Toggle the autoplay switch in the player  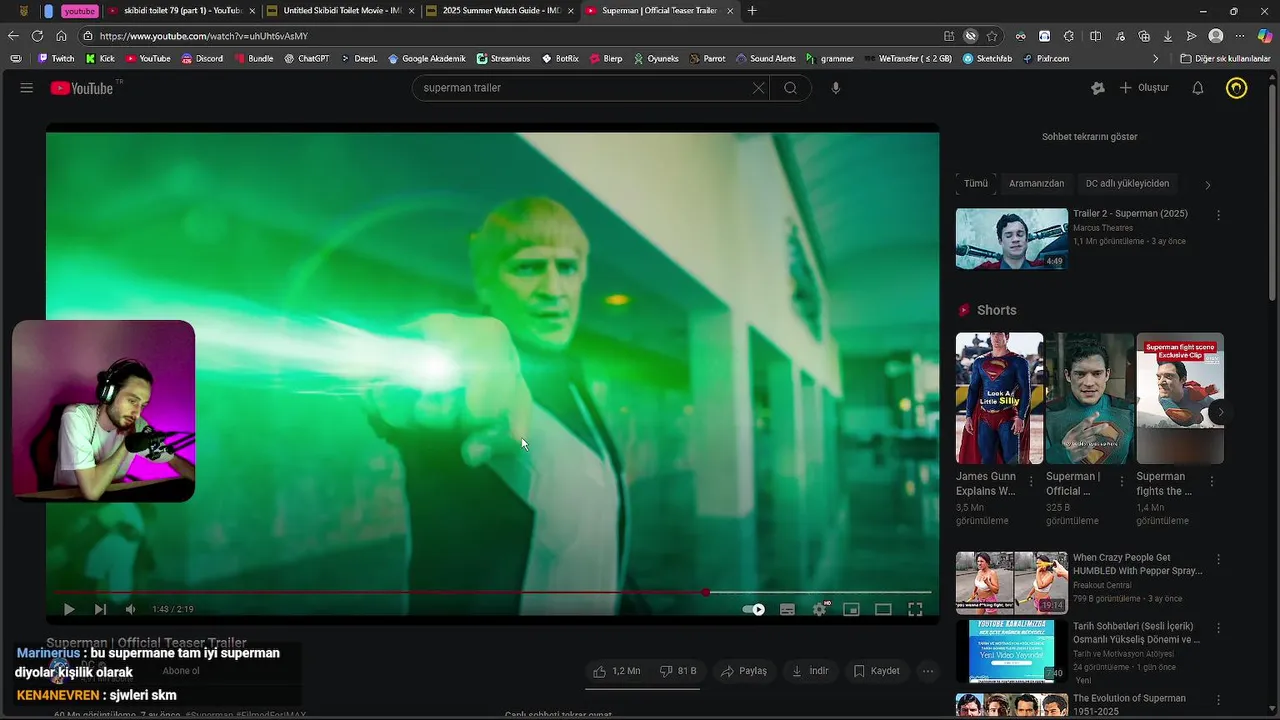coord(754,609)
